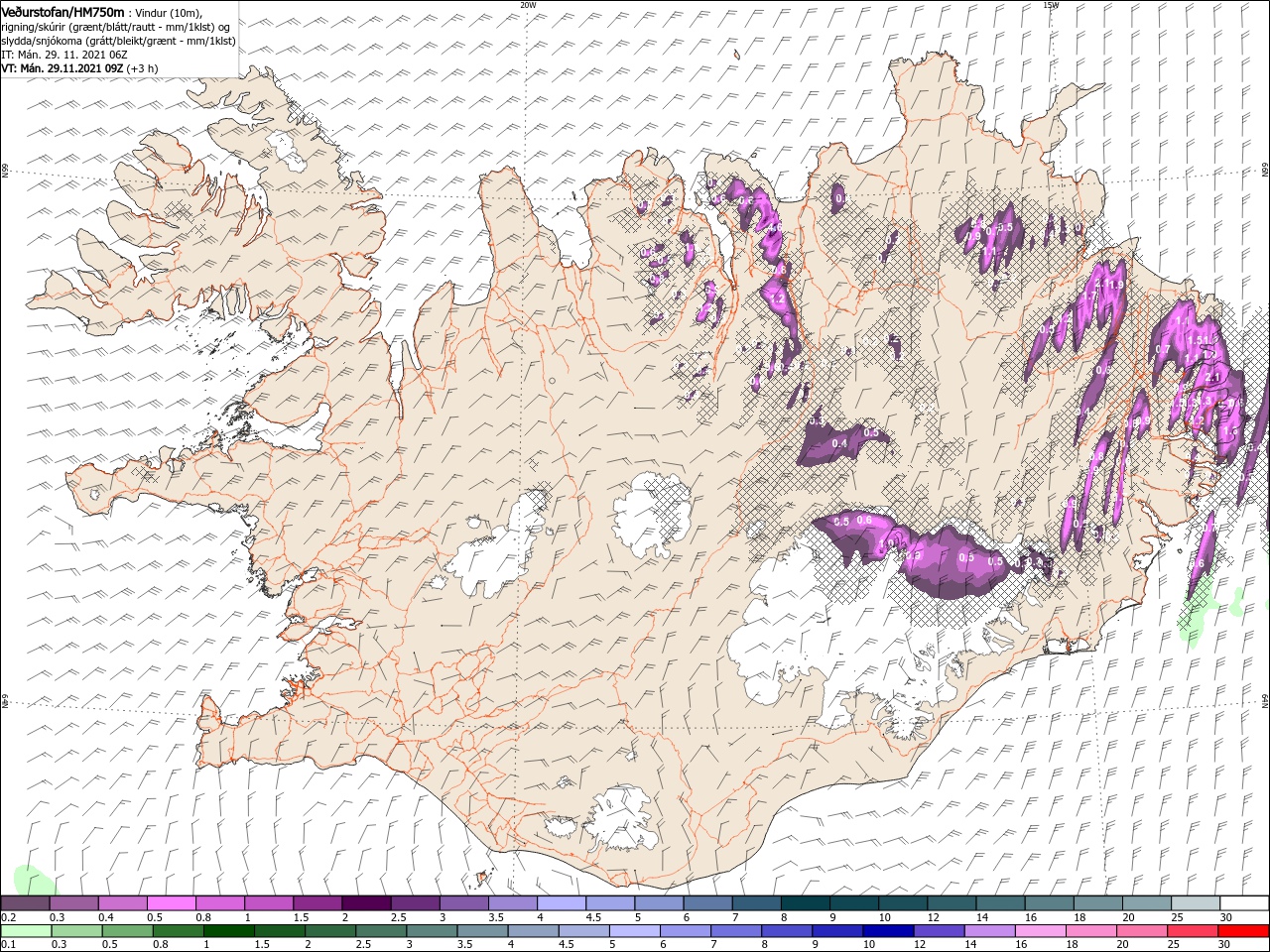The height and width of the screenshot is (952, 1270).
Task: Pick upper legend swatch between 0.2 and 0.3
Action: point(26,903)
